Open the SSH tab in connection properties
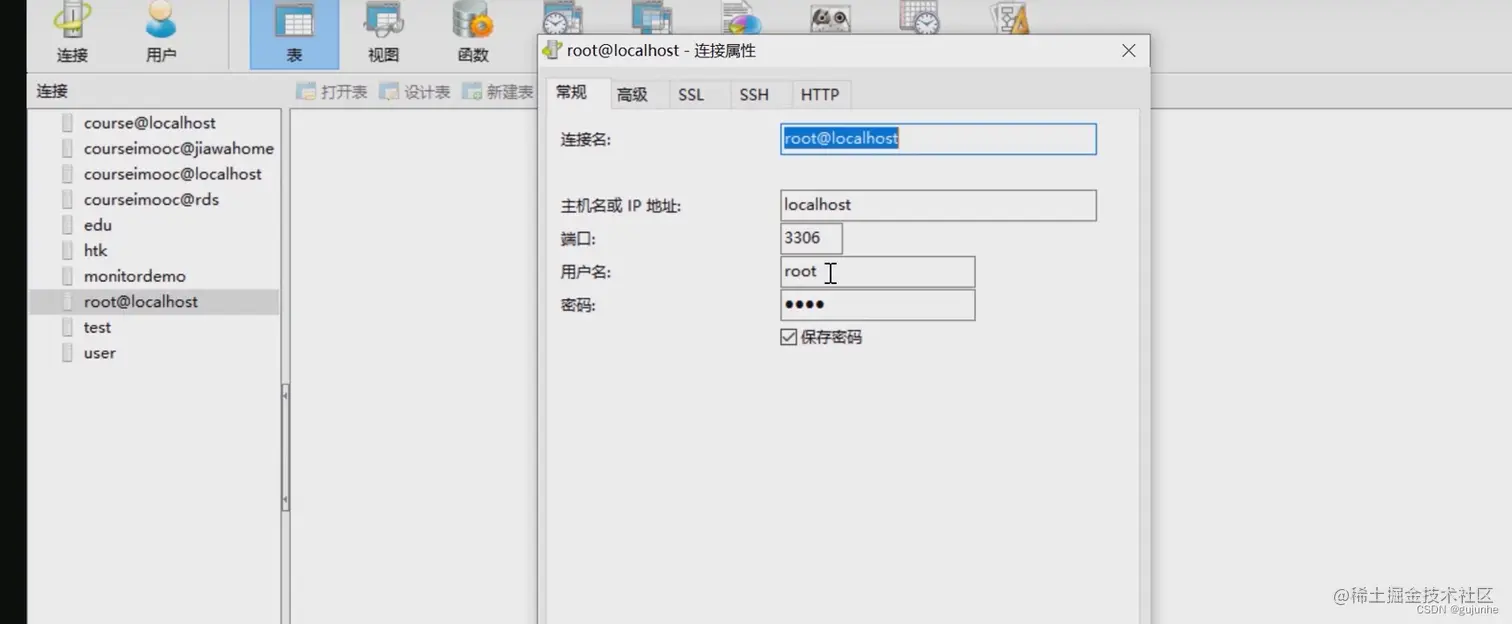The image size is (1512, 624). coord(755,94)
